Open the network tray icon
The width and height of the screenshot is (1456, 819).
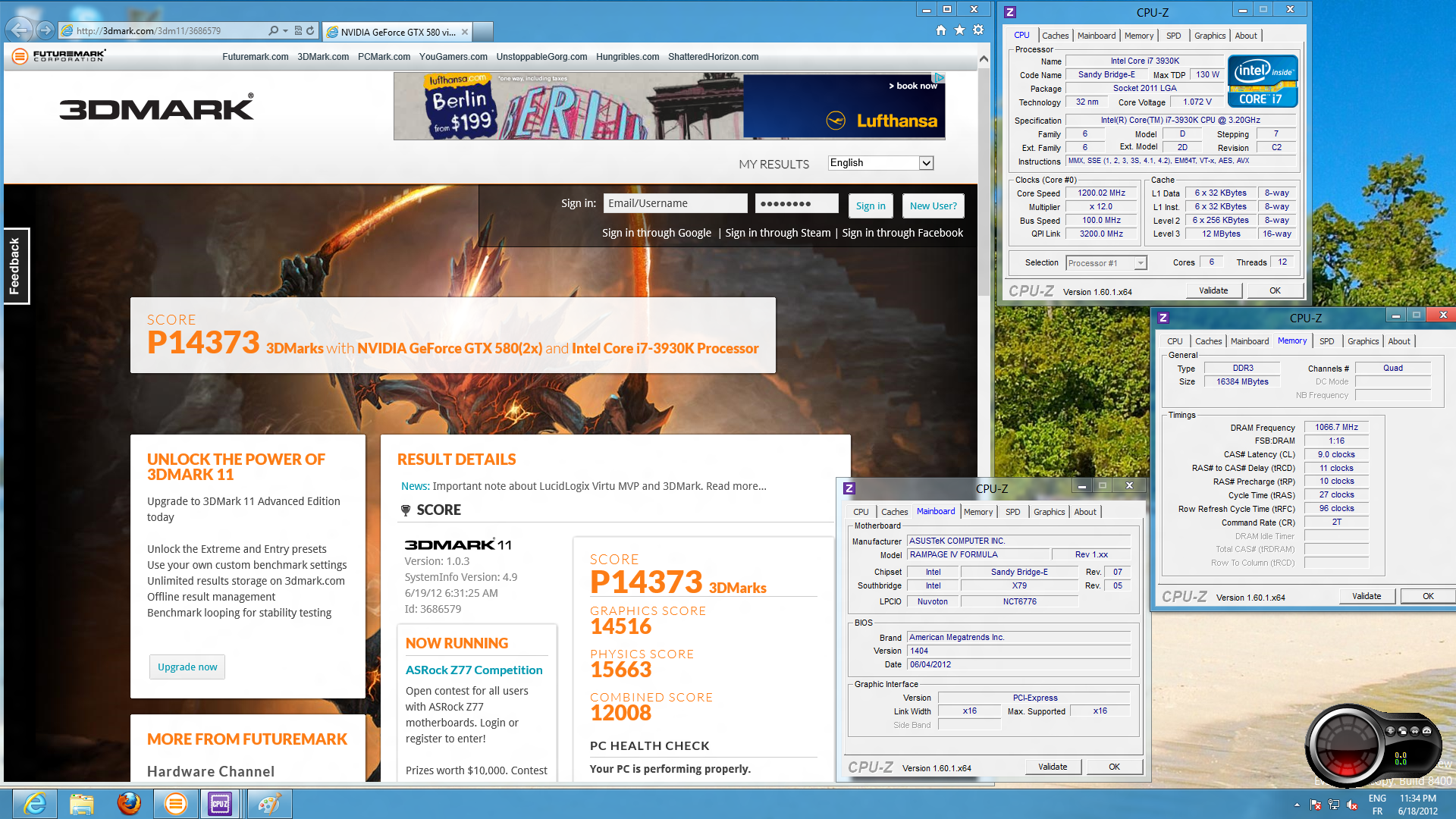[1334, 805]
